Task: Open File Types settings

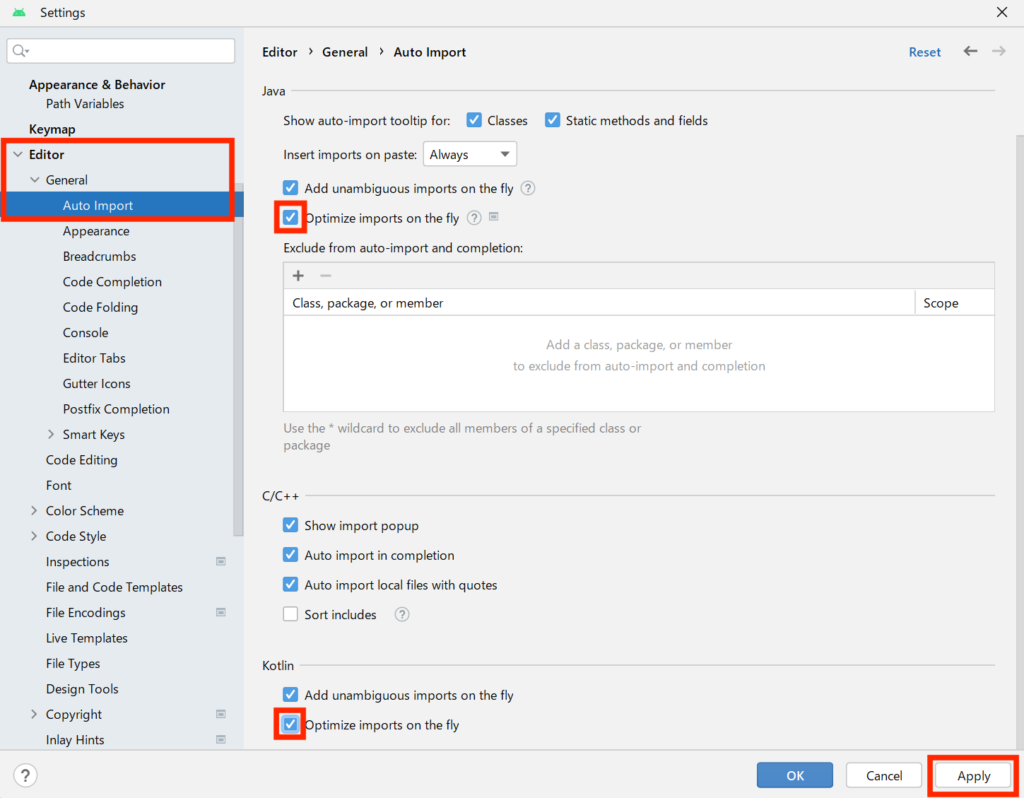Action: click(73, 663)
